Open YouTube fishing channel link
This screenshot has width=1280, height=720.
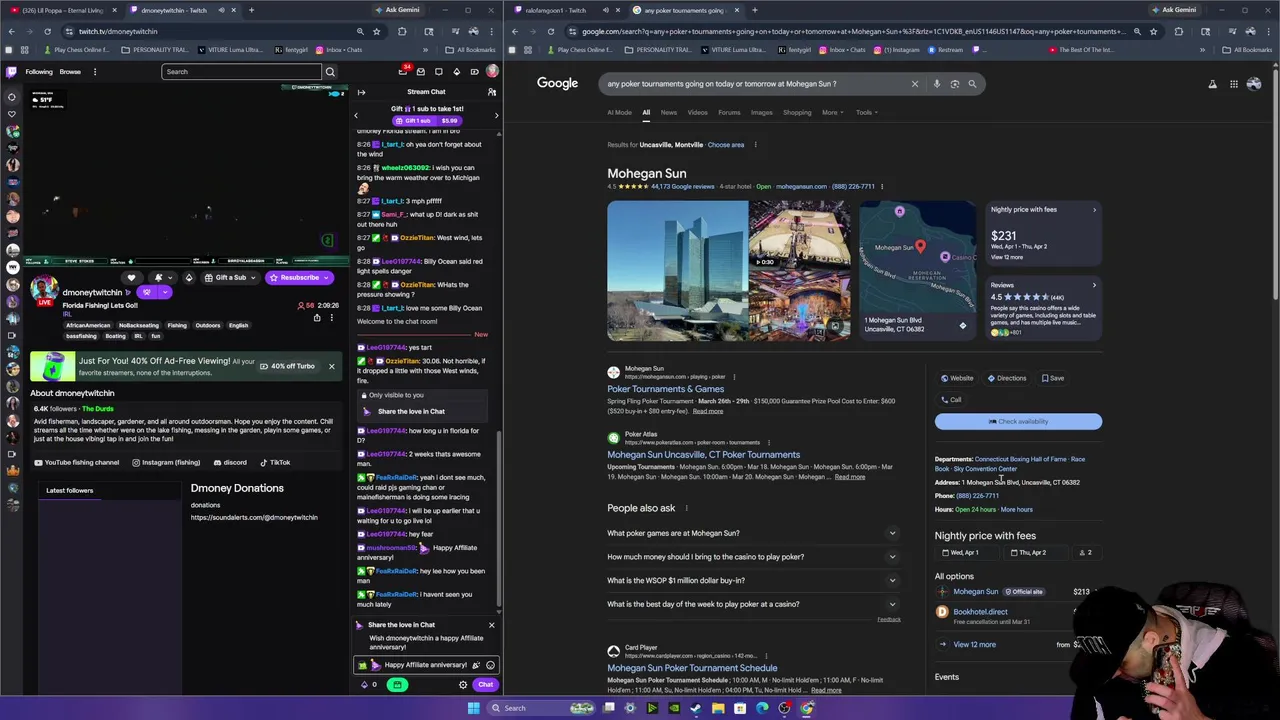click(x=77, y=462)
